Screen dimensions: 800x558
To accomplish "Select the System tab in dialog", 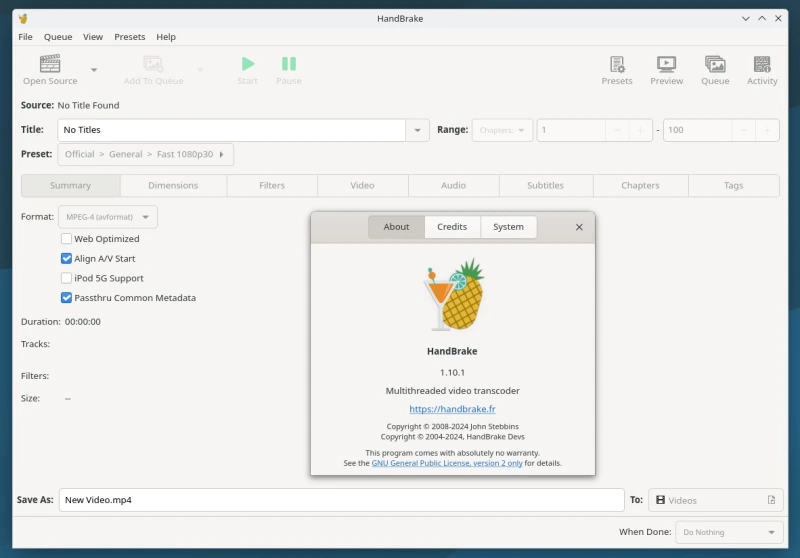I will 508,226.
